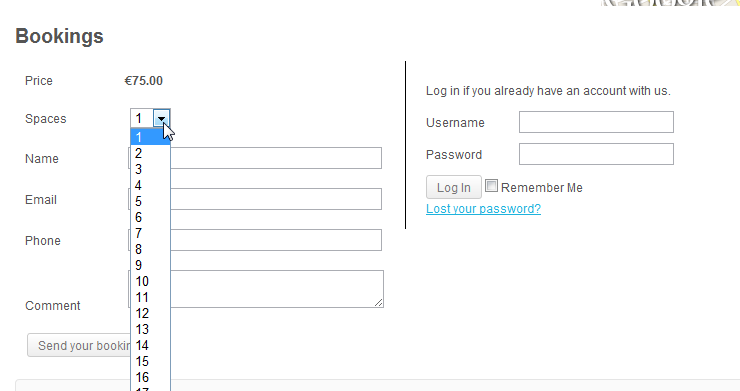Click the Log In button
Image resolution: width=740 pixels, height=391 pixels.
coord(454,187)
